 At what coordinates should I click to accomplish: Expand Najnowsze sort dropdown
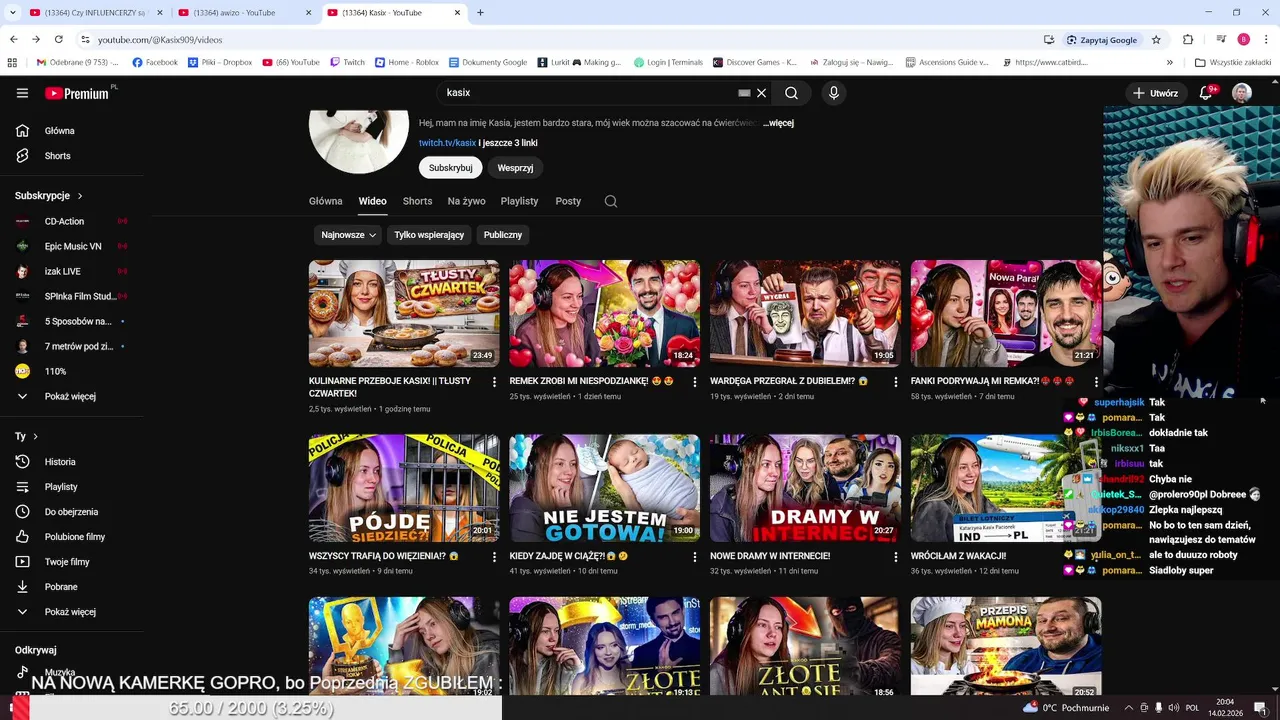[348, 235]
